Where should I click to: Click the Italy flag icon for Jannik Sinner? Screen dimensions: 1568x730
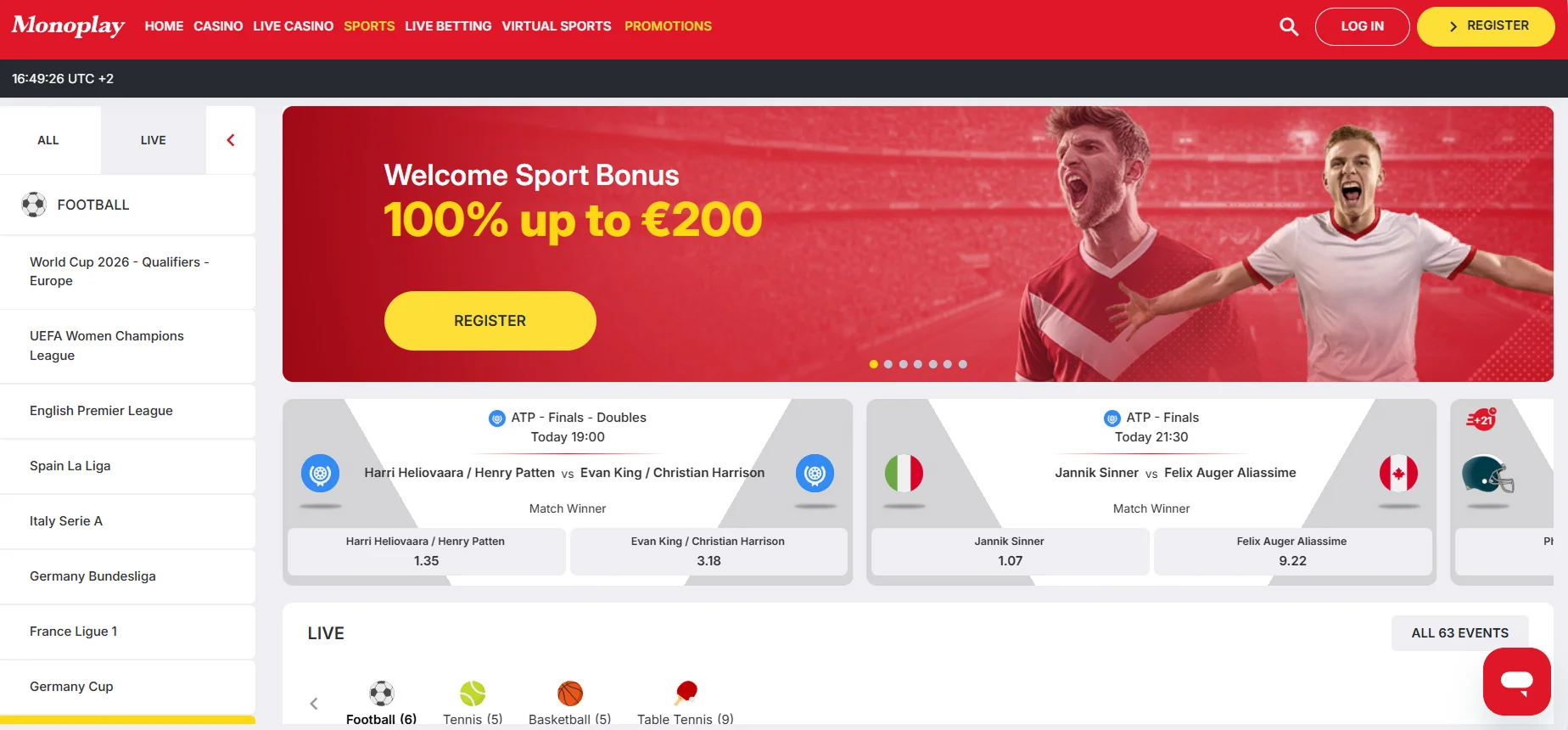tap(904, 474)
